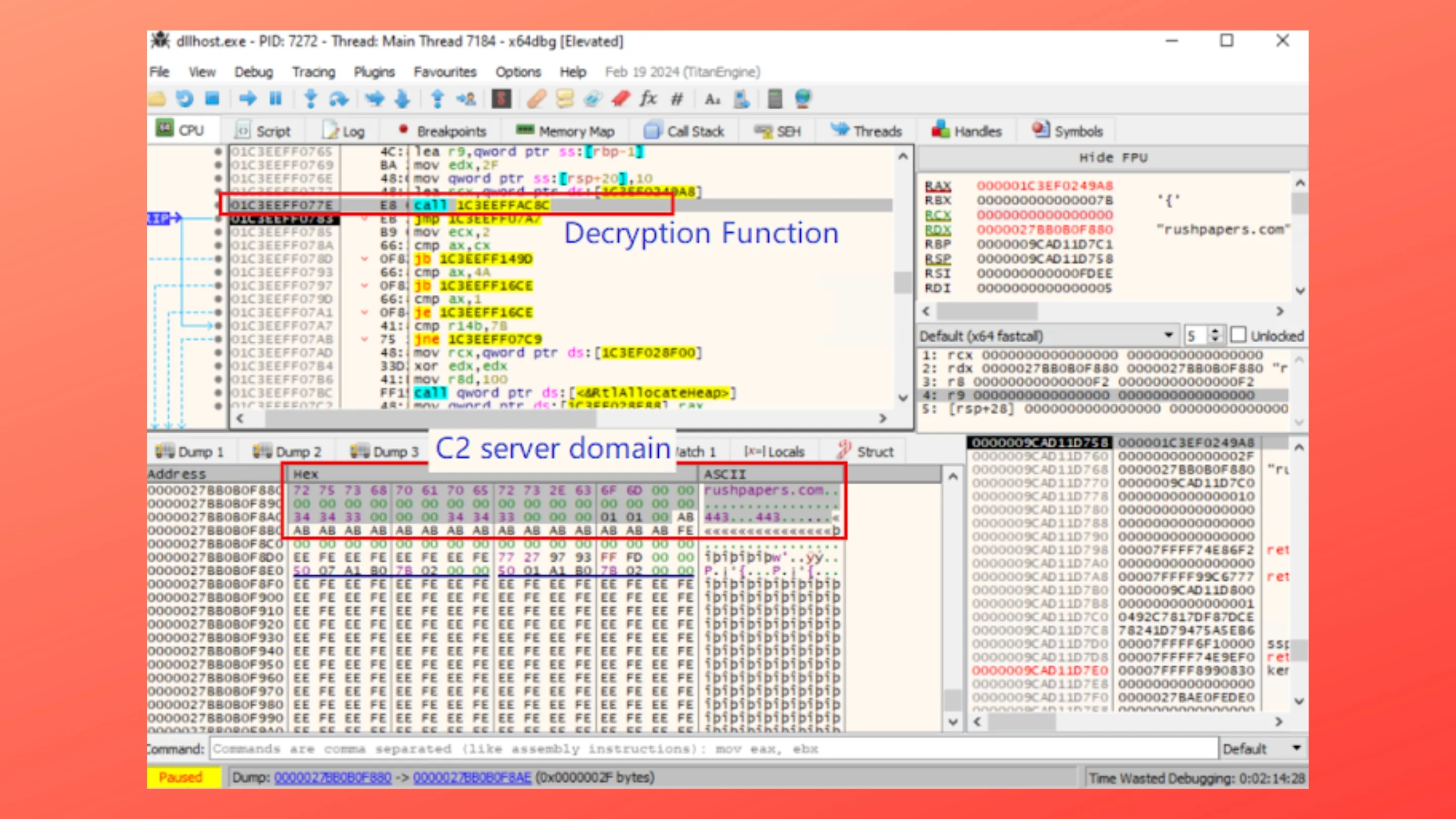This screenshot has width=1456, height=819.
Task: Click the Intermodular calls icon
Action: 741,99
